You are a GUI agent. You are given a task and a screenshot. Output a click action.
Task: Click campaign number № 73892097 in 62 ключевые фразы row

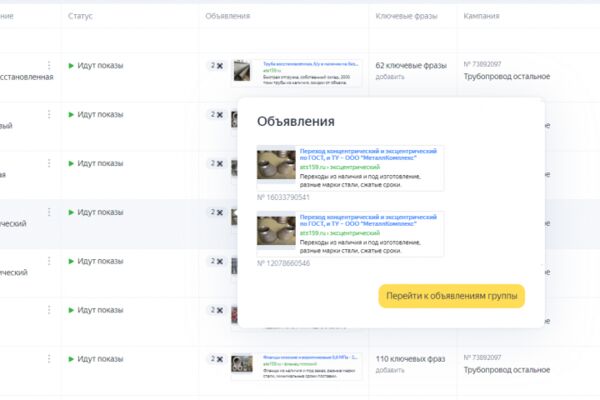point(482,64)
